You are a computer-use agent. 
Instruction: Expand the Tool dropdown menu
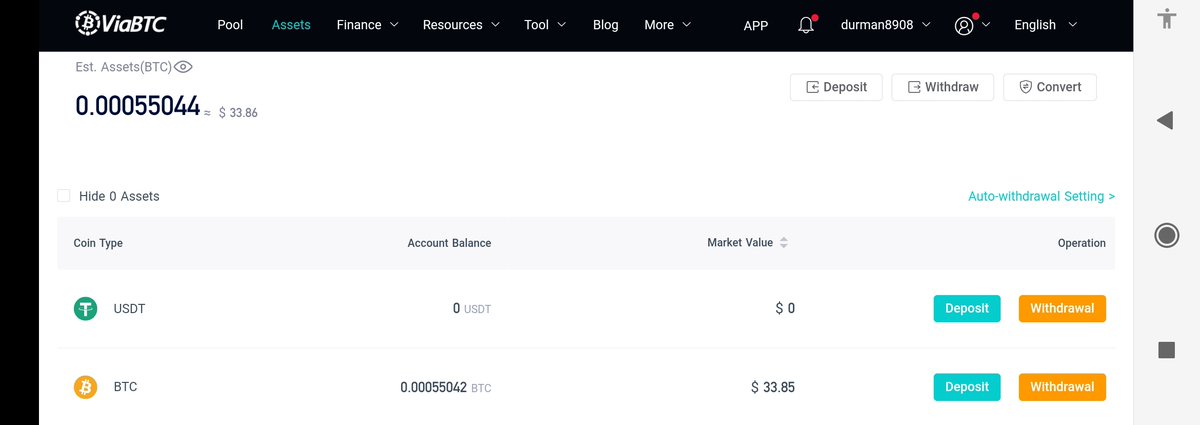click(x=545, y=25)
